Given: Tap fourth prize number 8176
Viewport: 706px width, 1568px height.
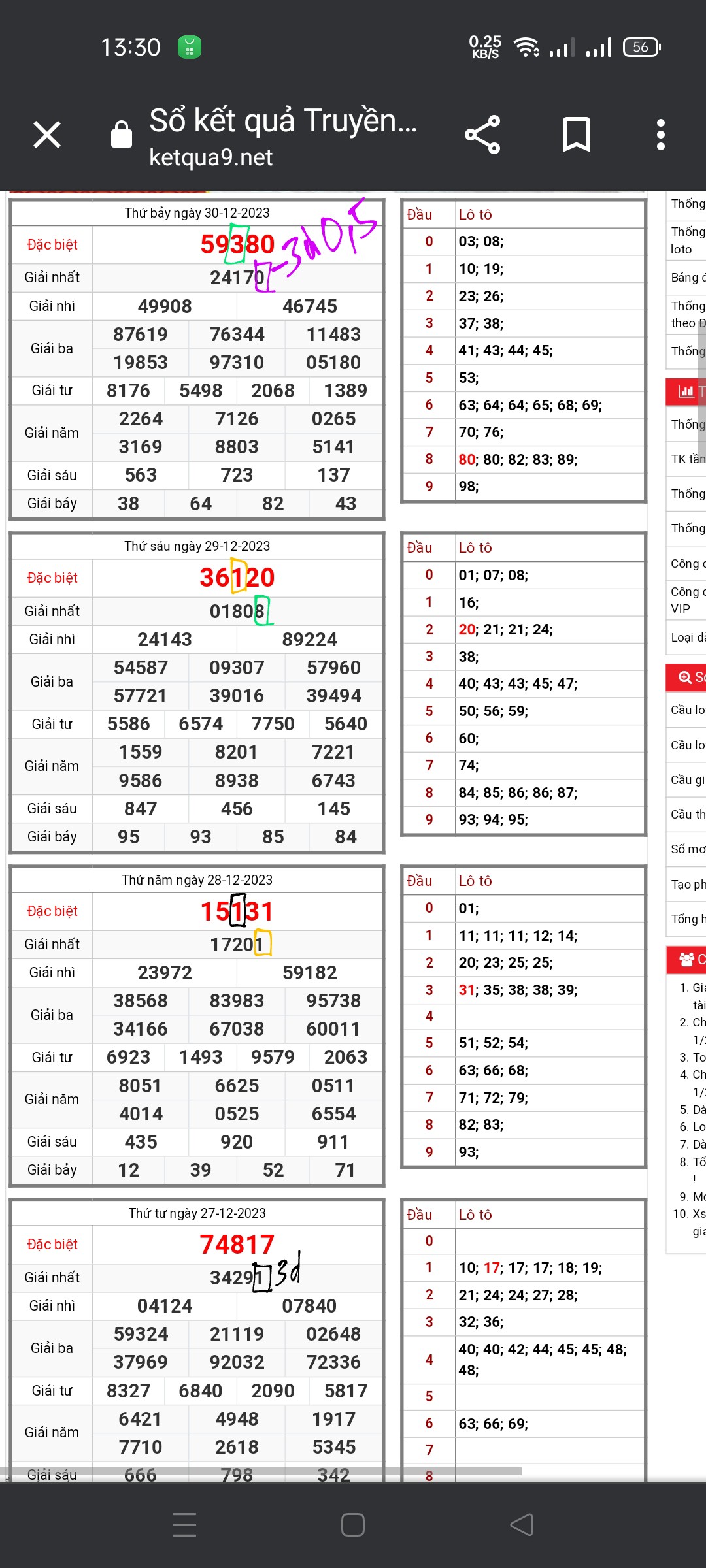Looking at the screenshot, I should pyautogui.click(x=128, y=391).
